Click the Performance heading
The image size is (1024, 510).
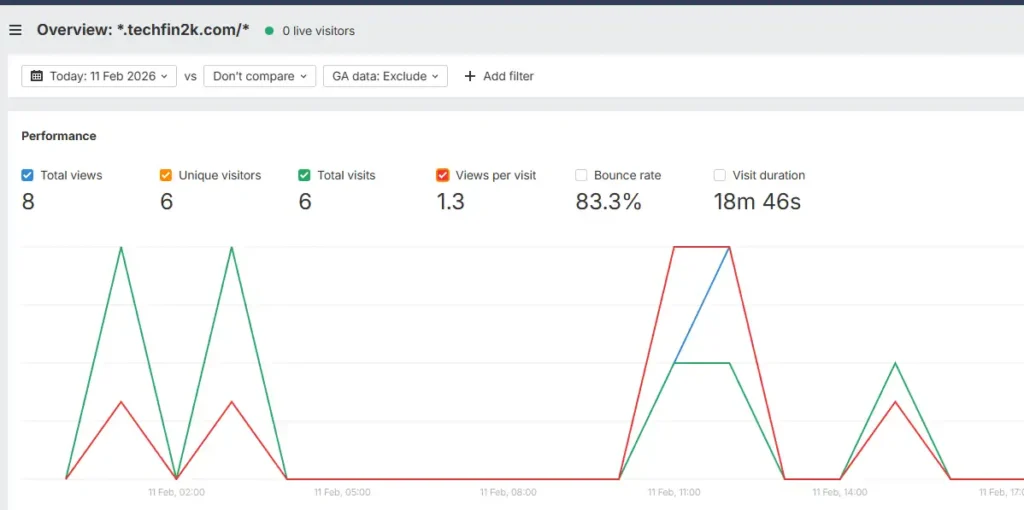click(x=59, y=136)
